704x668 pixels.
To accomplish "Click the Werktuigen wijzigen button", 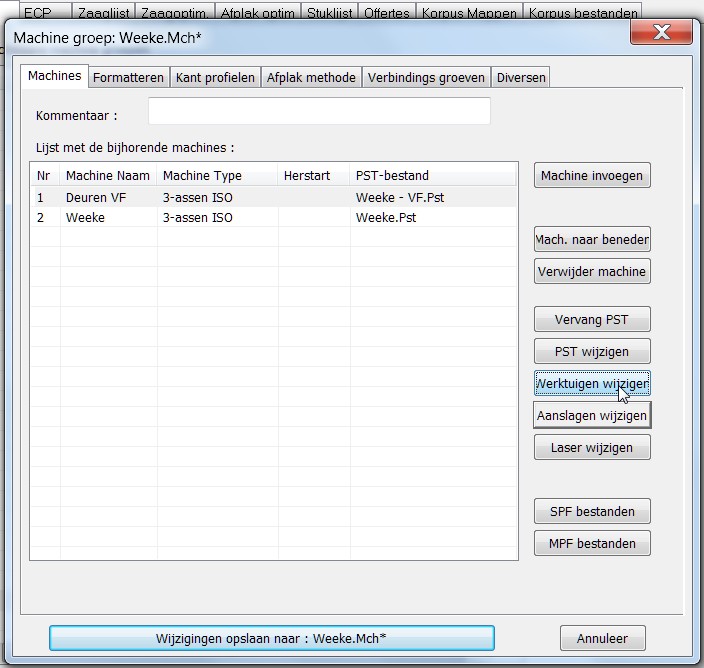I will pos(592,383).
